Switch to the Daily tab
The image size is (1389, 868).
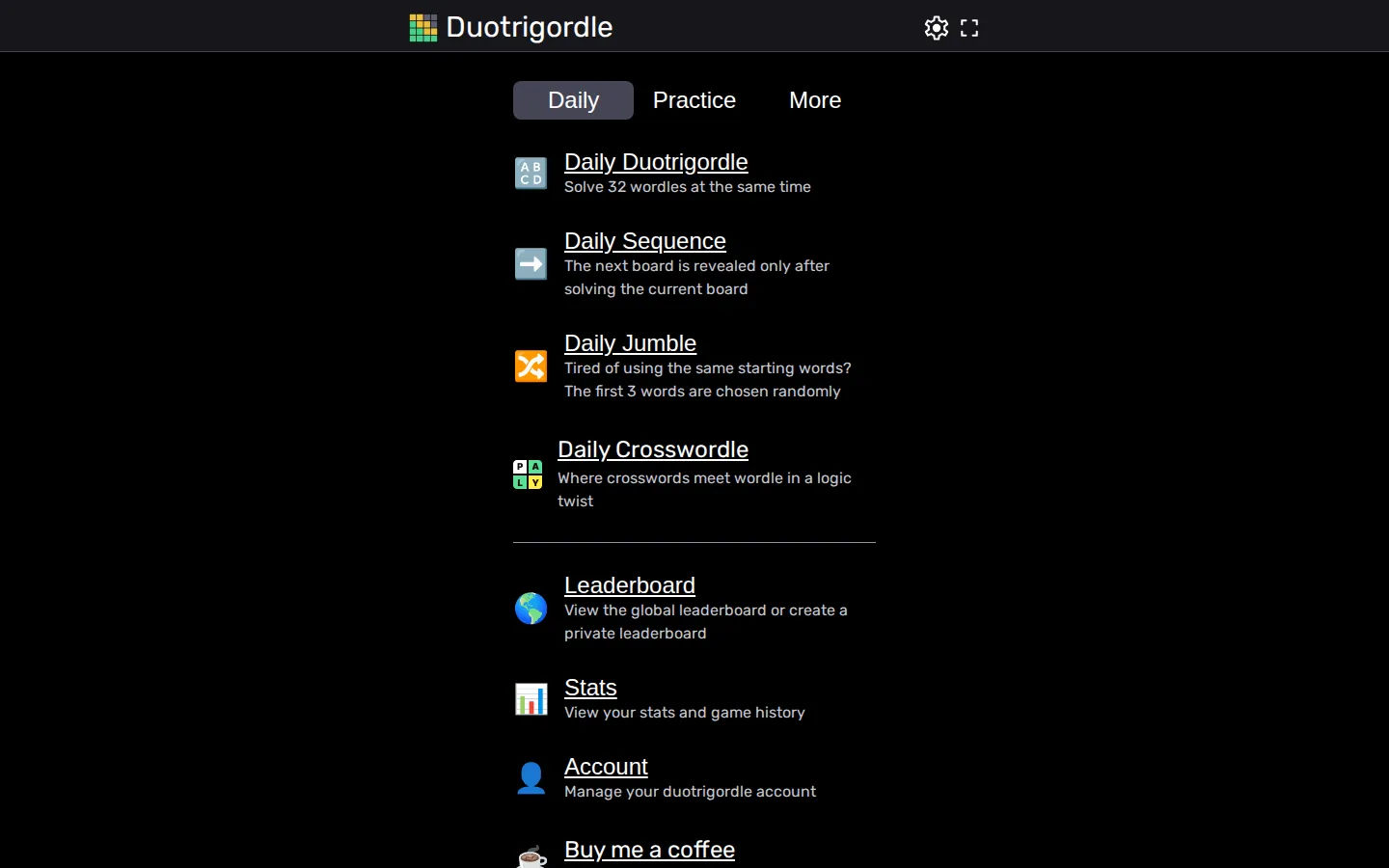pyautogui.click(x=573, y=100)
